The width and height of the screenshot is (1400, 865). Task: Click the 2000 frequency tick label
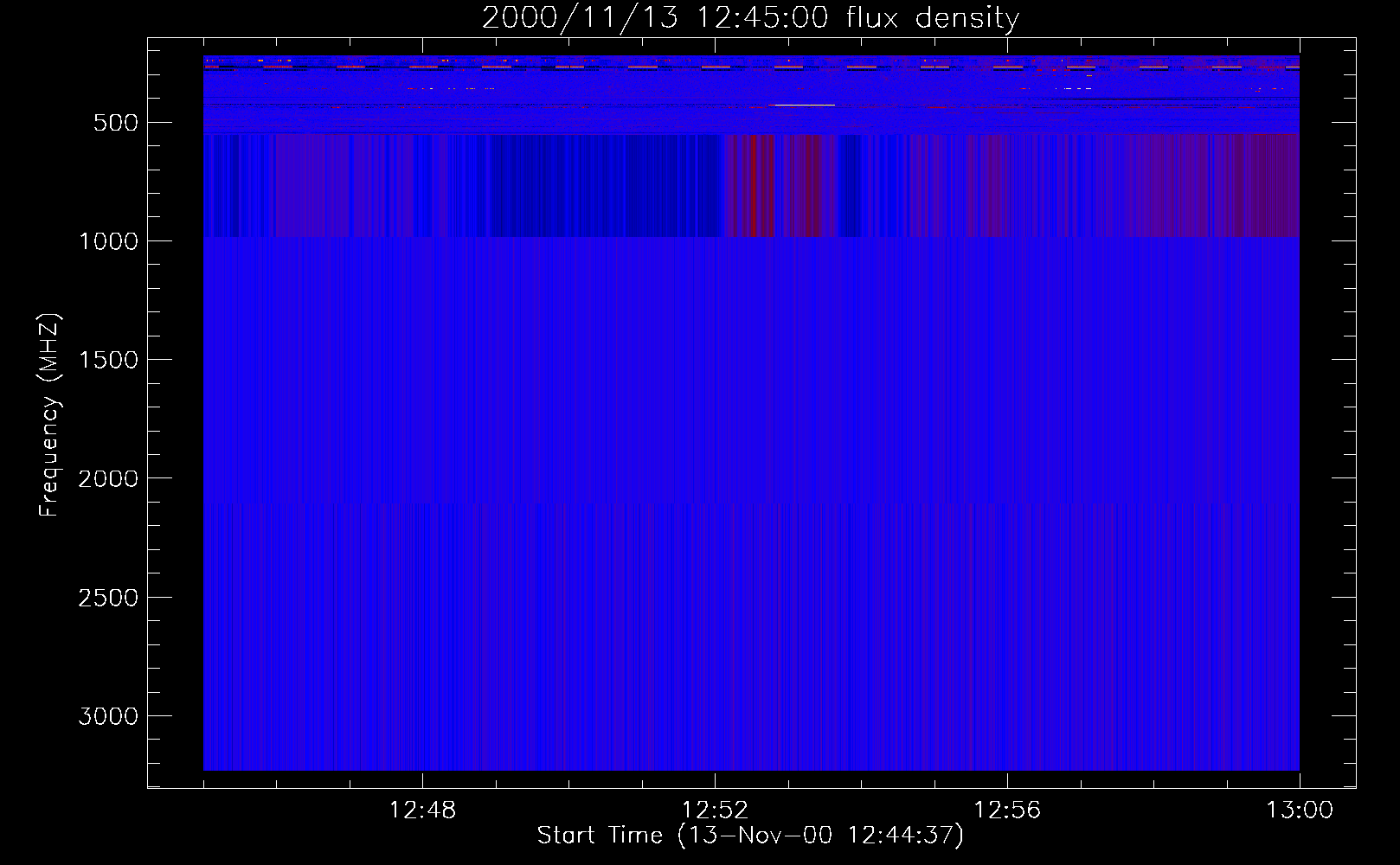(x=108, y=478)
